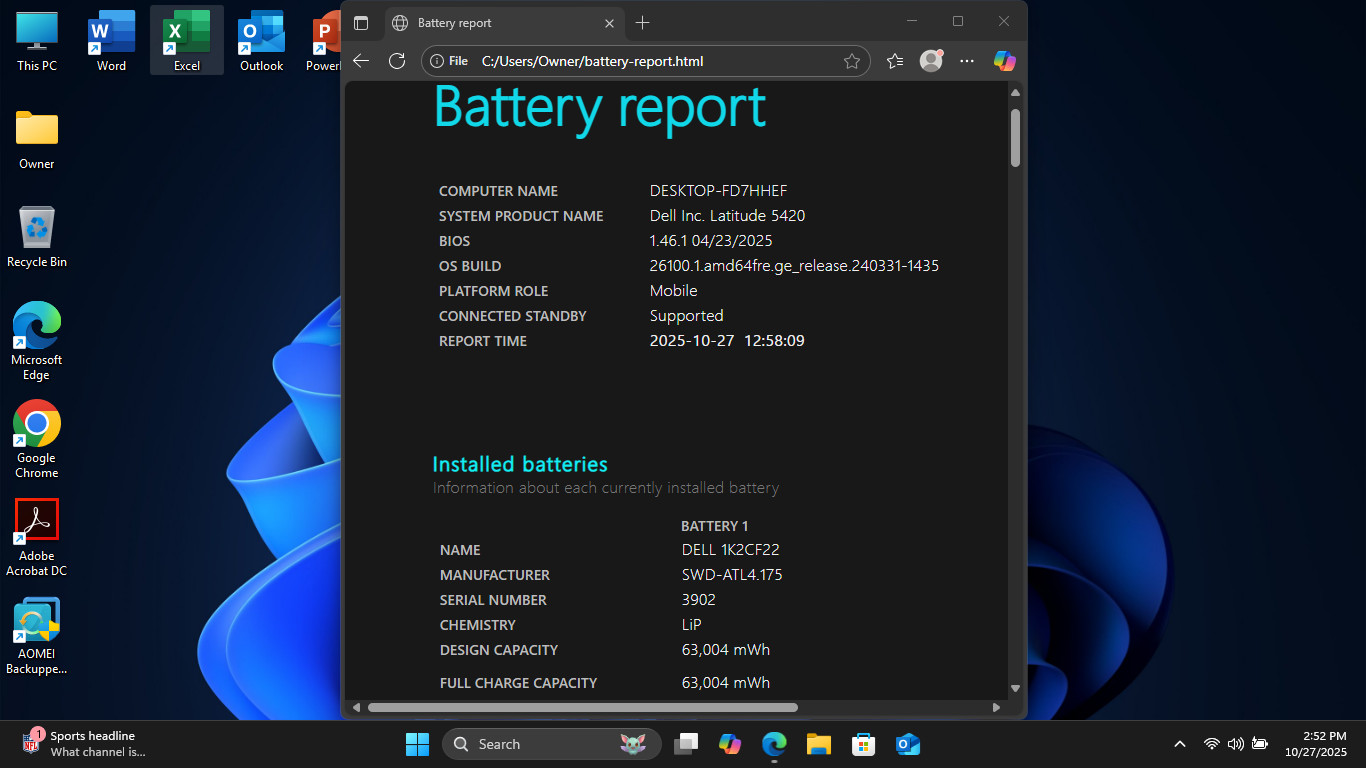
Task: Open Wi-Fi network settings in tray
Action: click(1212, 744)
